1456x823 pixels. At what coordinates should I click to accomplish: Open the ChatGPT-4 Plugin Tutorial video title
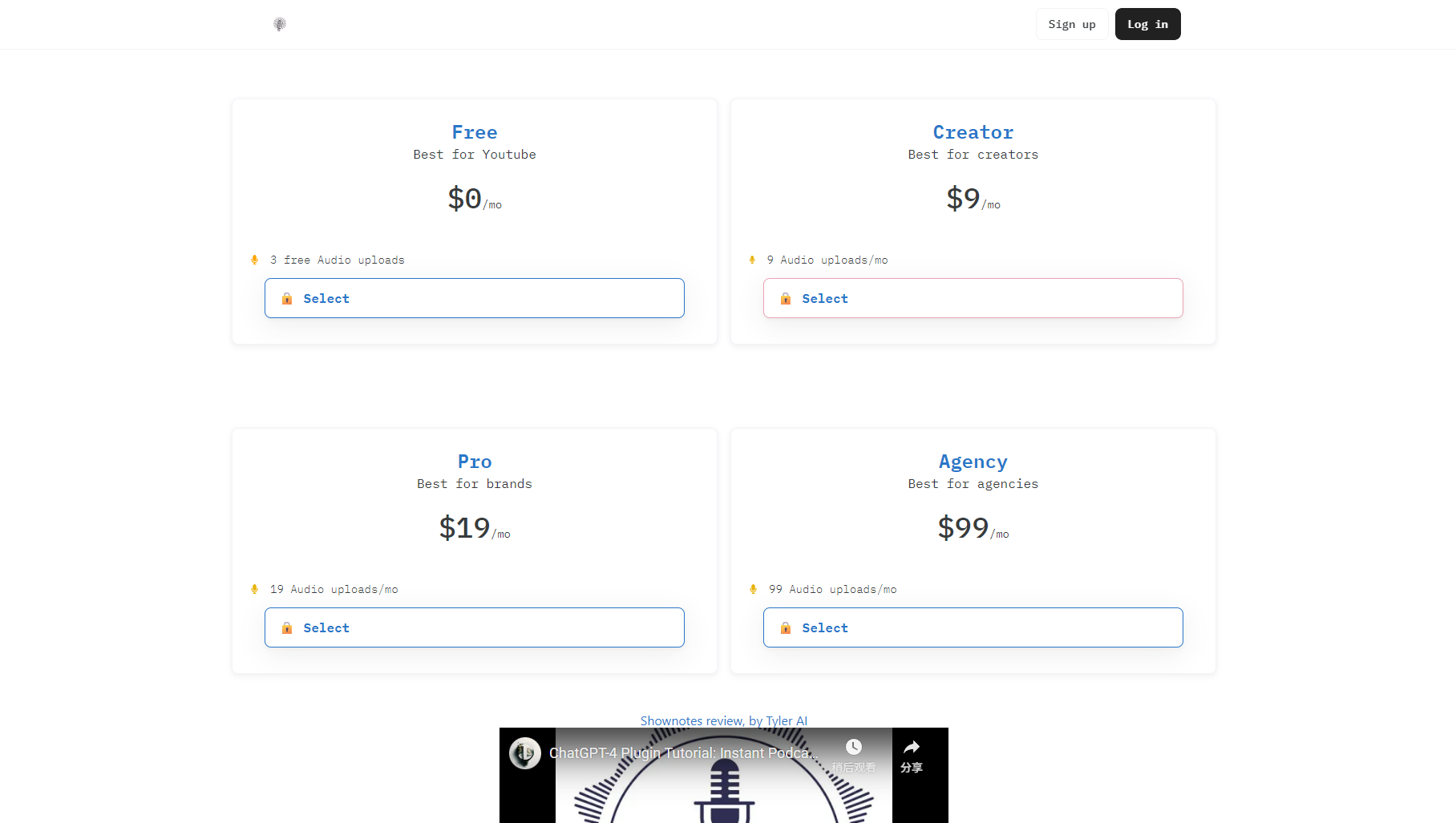click(683, 753)
